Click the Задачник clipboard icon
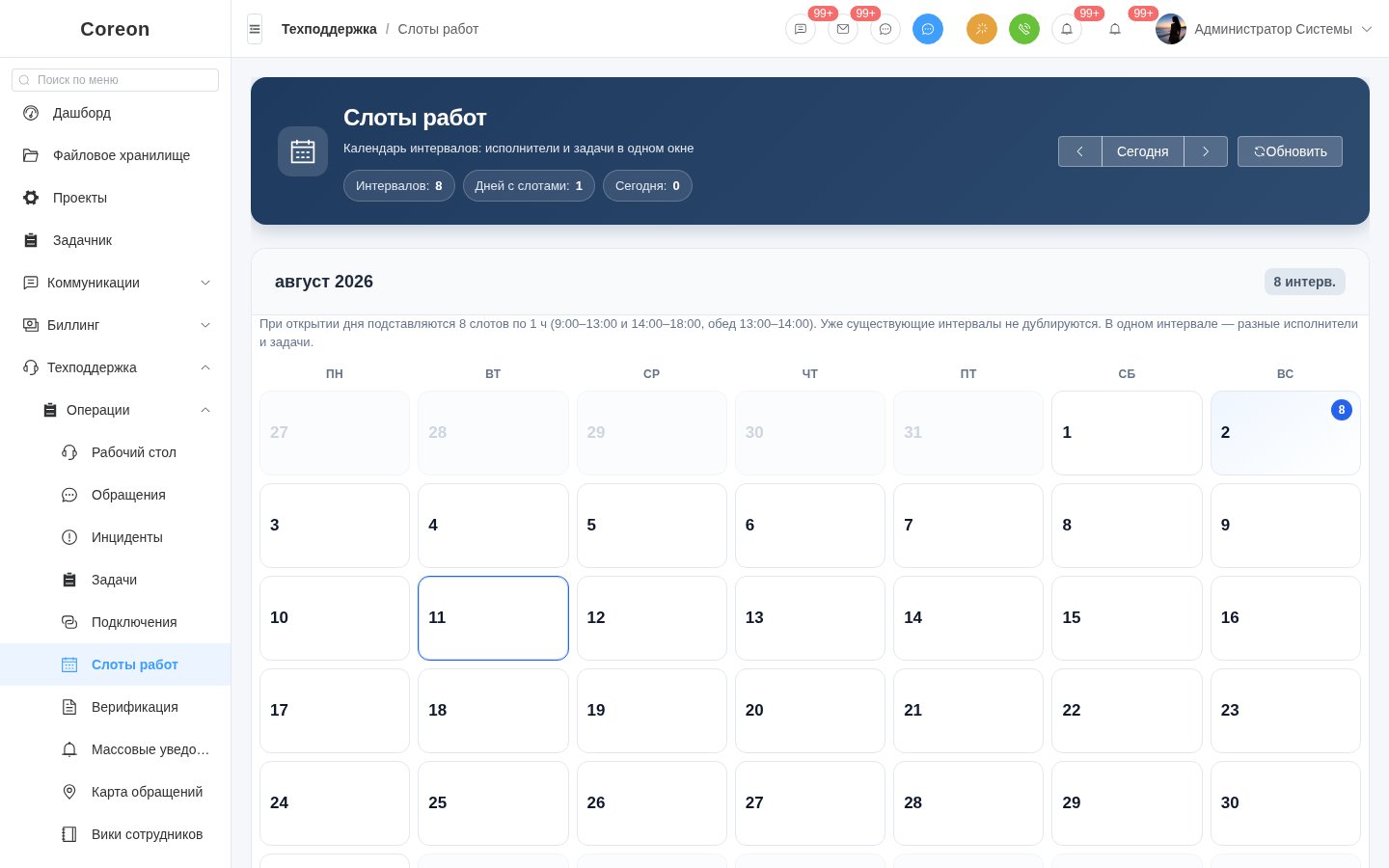 click(x=31, y=240)
